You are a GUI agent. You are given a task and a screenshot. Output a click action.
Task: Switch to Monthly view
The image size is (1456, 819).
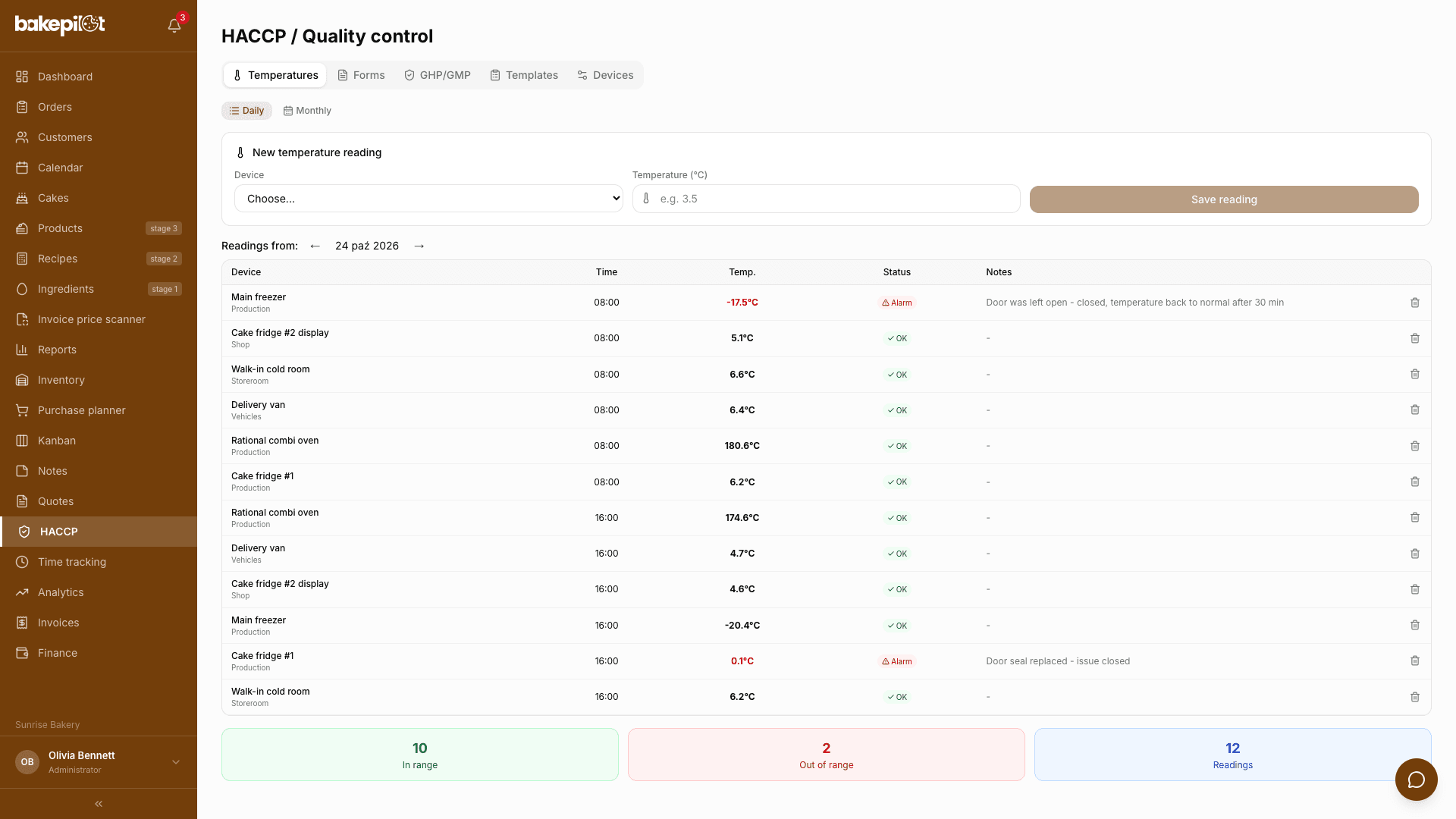coord(307,111)
